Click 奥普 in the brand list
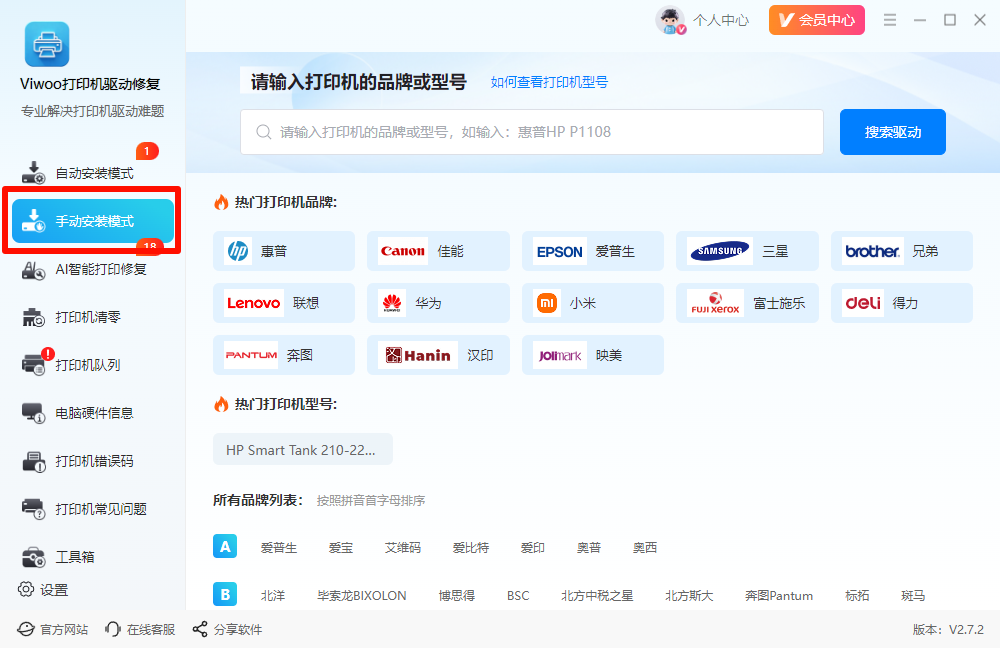This screenshot has width=1000, height=650. [x=589, y=547]
